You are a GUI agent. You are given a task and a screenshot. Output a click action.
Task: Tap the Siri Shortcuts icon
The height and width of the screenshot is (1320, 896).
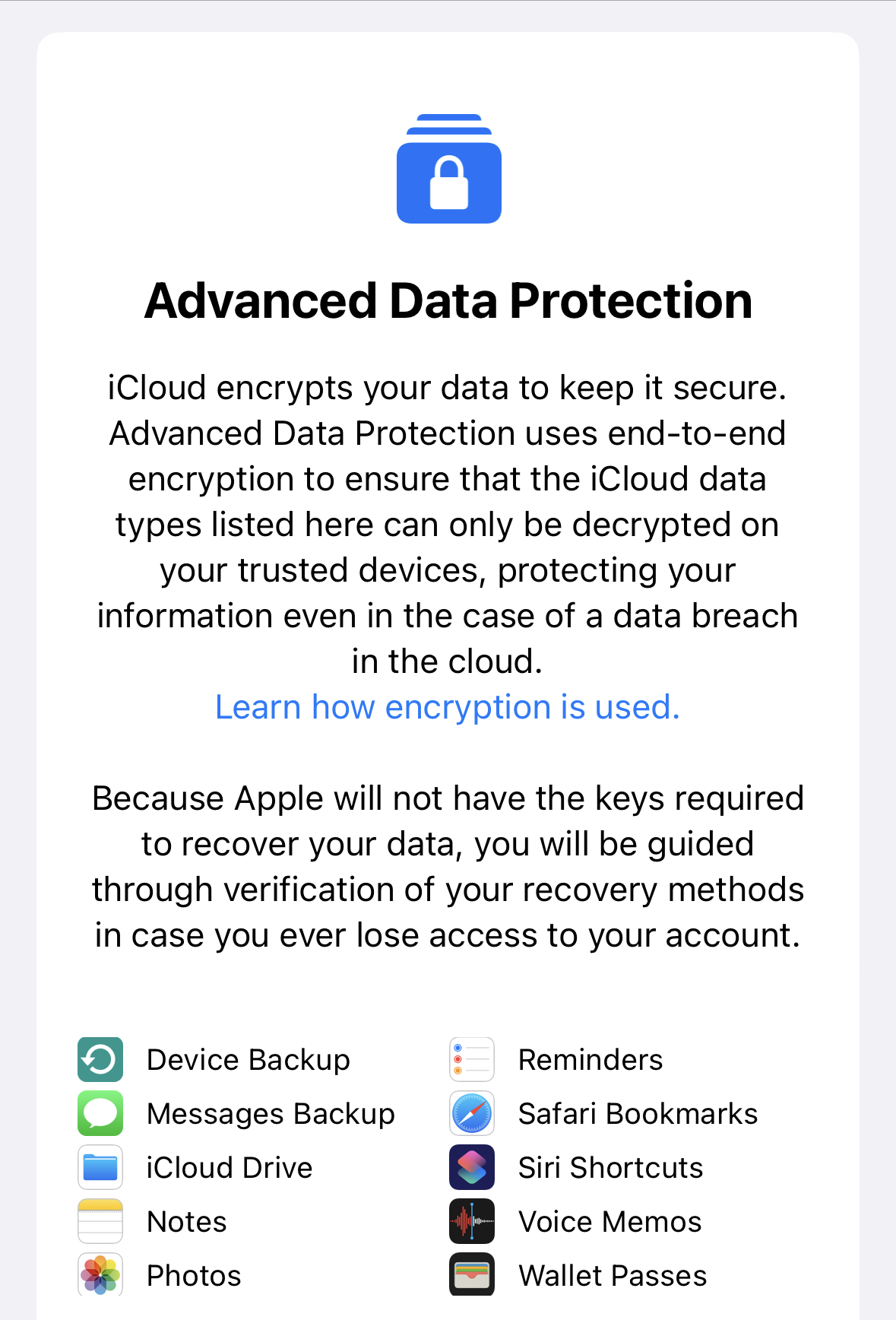tap(472, 1167)
